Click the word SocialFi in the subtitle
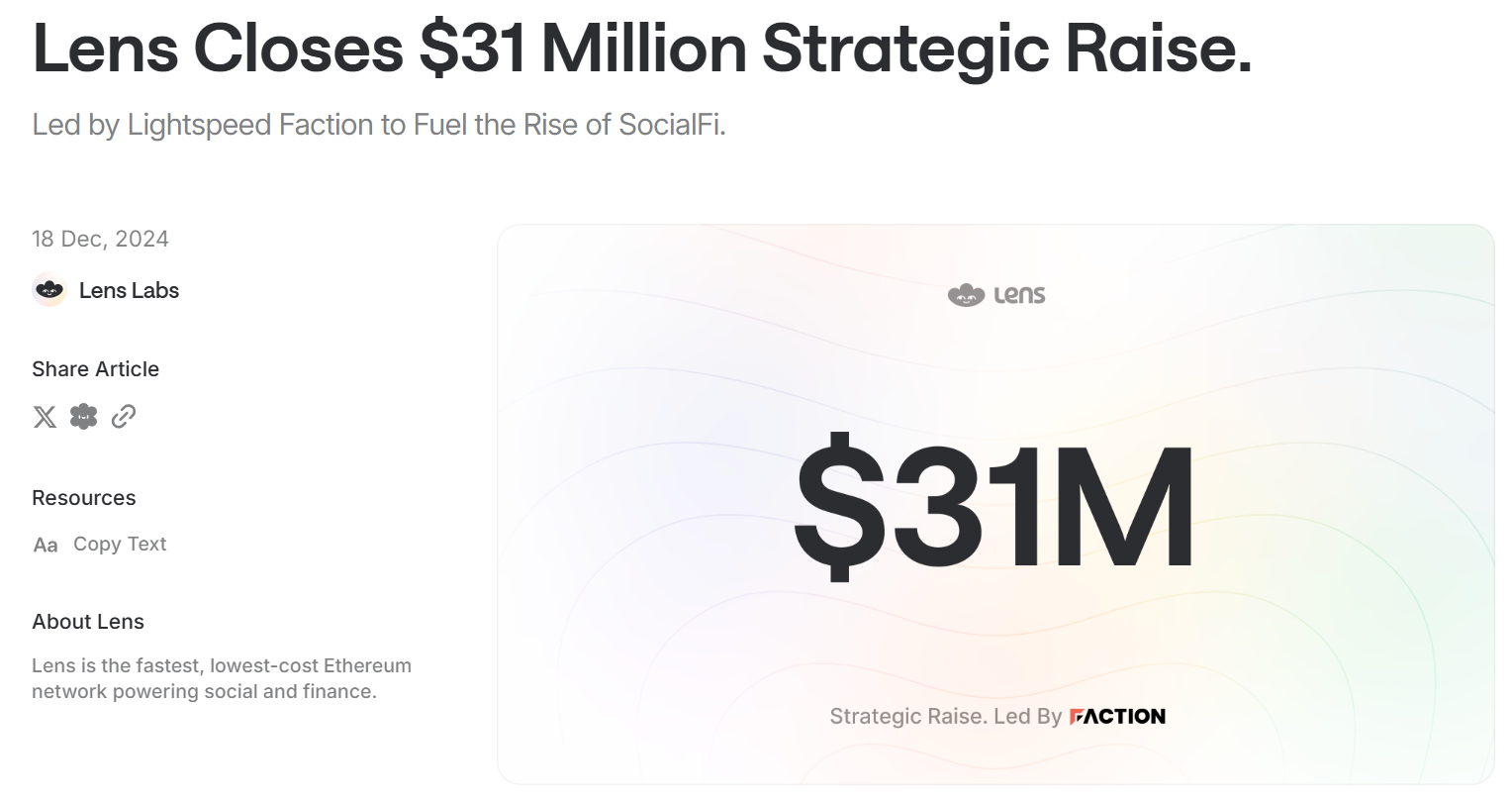Viewport: 1512px width, 803px height. (669, 125)
